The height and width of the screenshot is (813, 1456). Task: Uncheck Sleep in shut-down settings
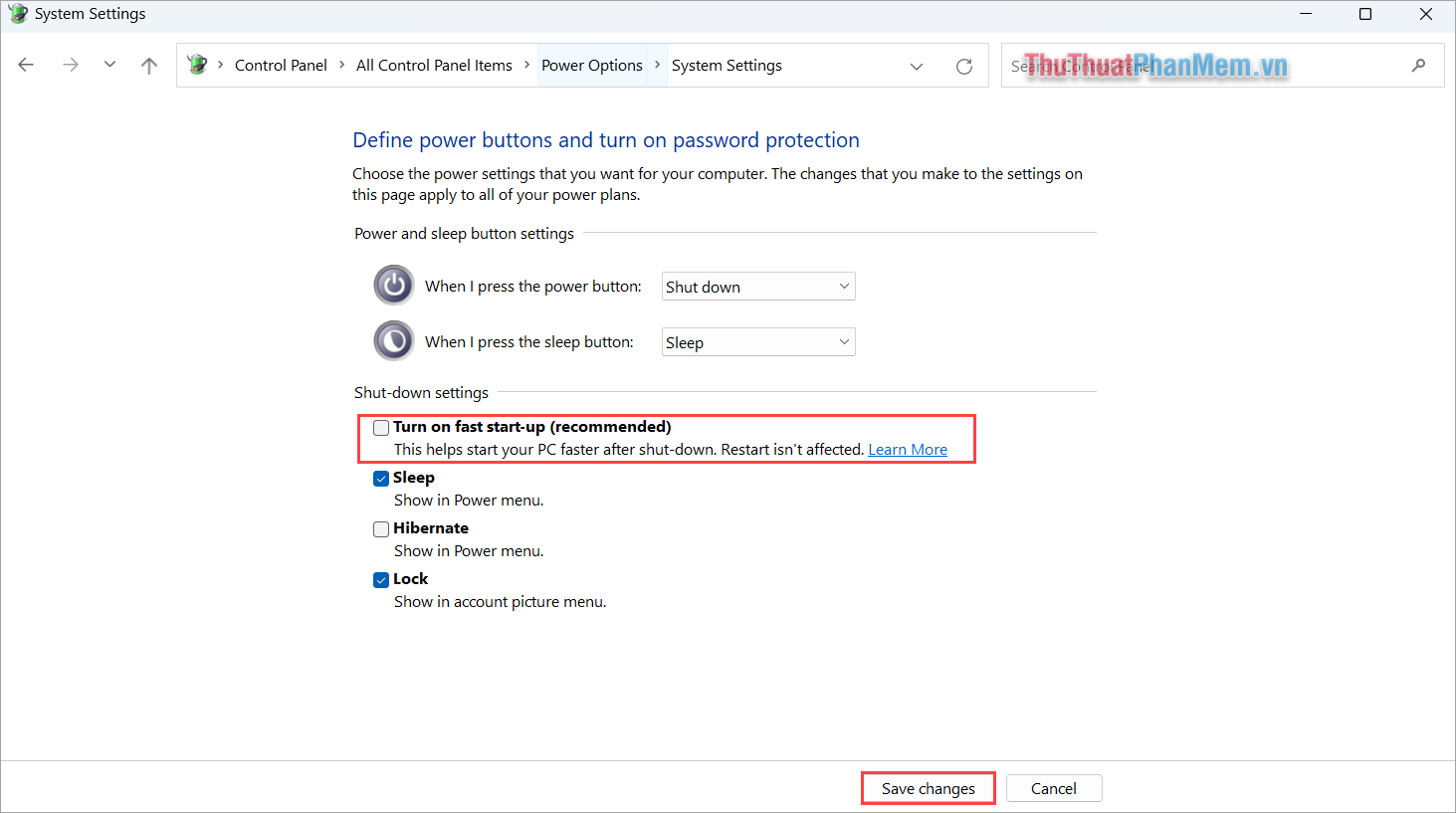coord(381,478)
